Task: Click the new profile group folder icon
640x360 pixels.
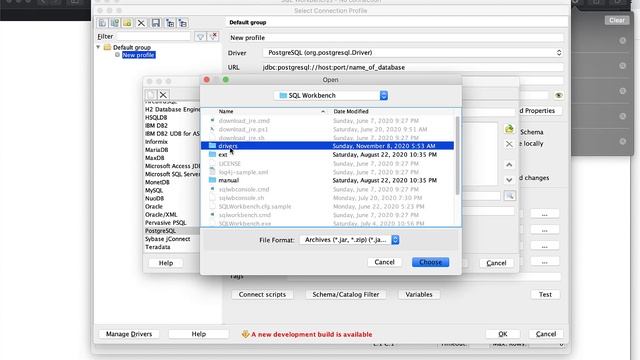Action: [x=127, y=23]
